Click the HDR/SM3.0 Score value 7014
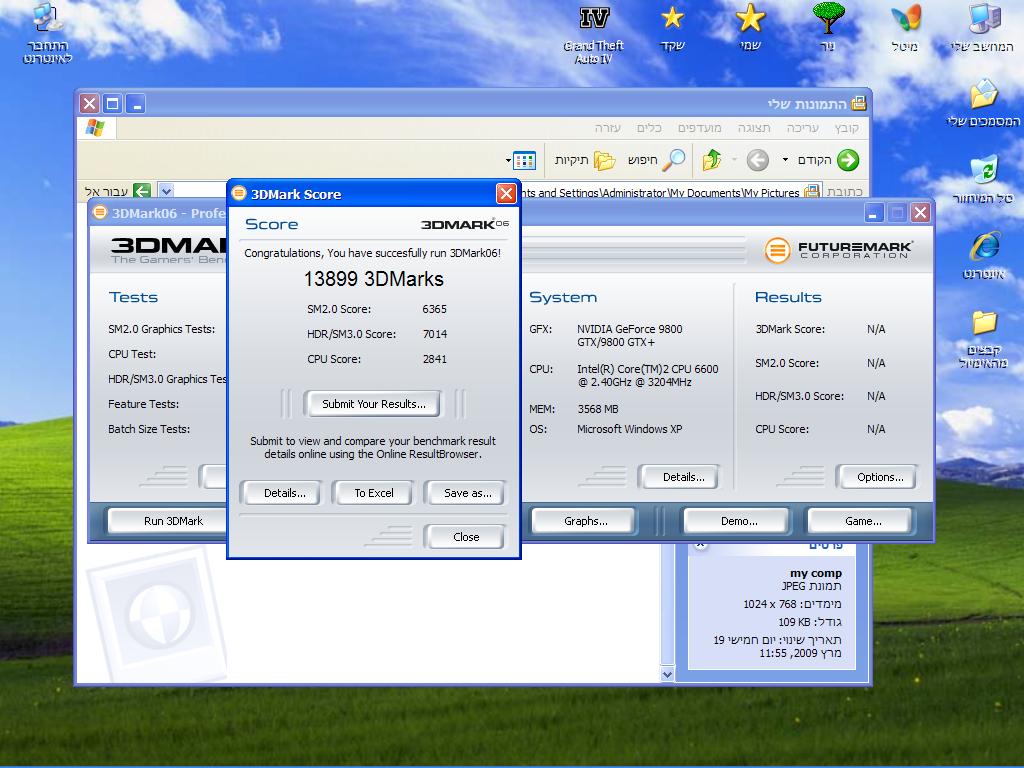1024x768 pixels. pyautogui.click(x=434, y=334)
